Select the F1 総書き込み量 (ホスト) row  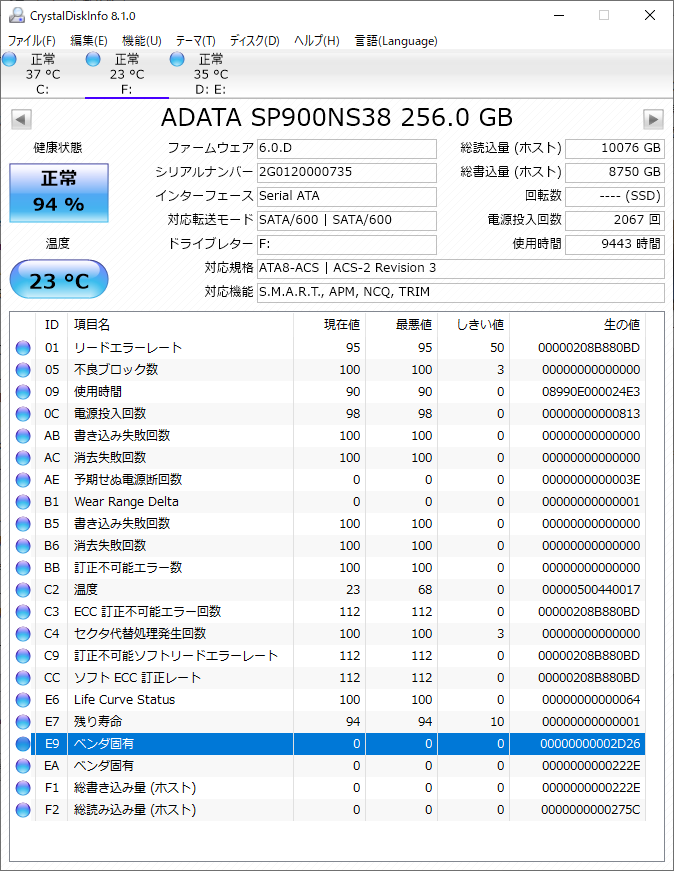click(x=328, y=788)
